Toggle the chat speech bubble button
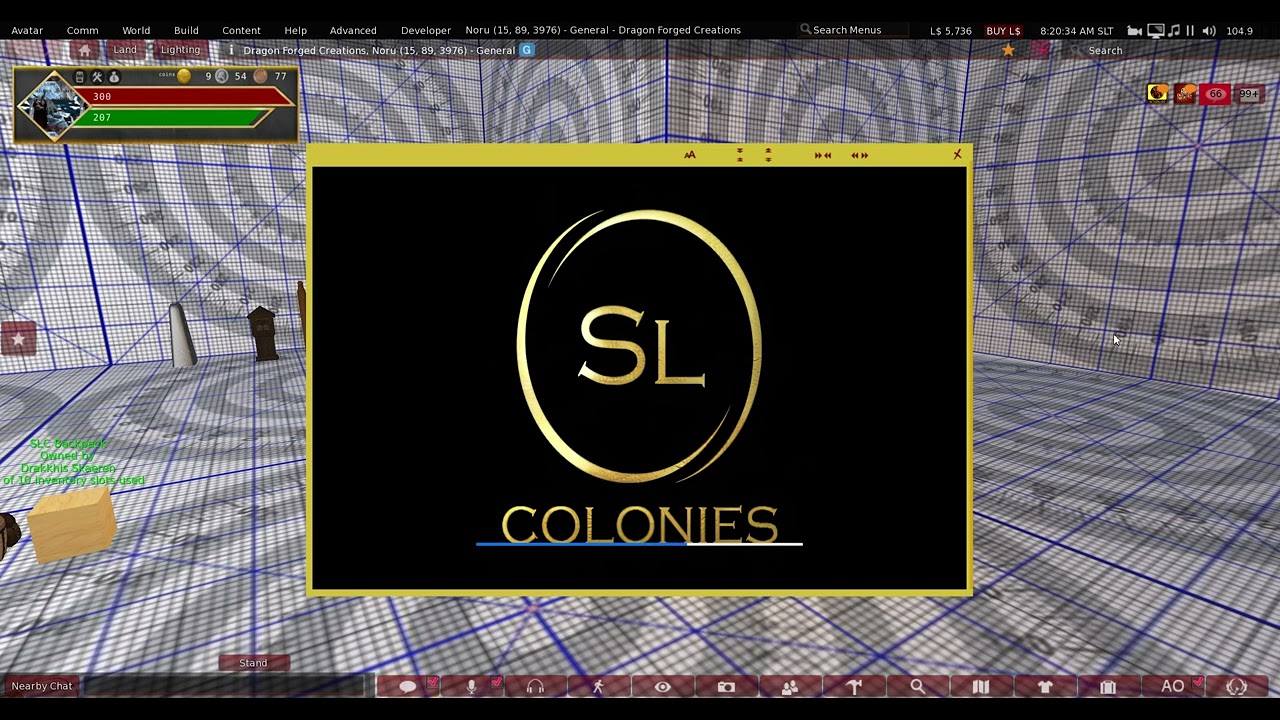Image resolution: width=1280 pixels, height=720 pixels. tap(407, 687)
